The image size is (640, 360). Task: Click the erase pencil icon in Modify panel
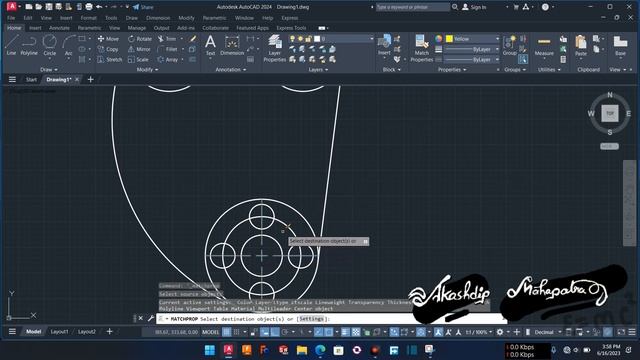click(192, 39)
